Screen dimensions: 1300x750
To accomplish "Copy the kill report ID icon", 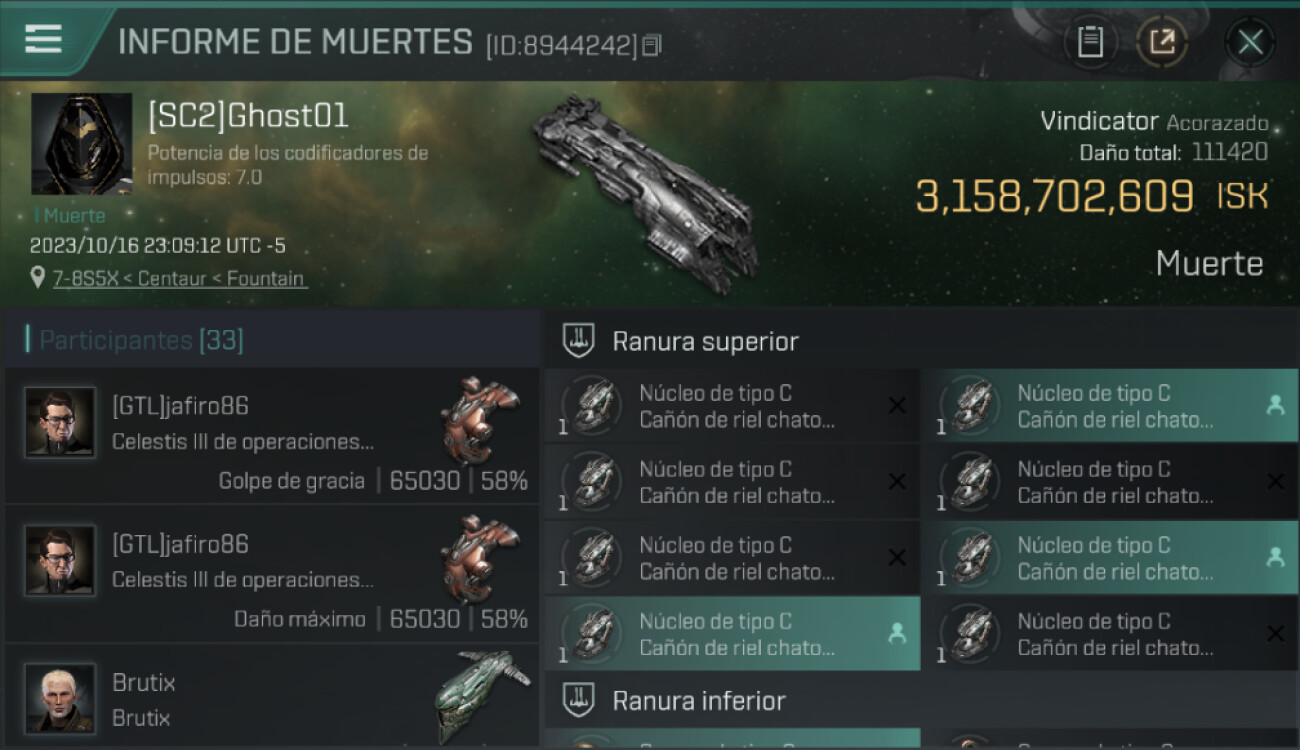I will (x=652, y=45).
